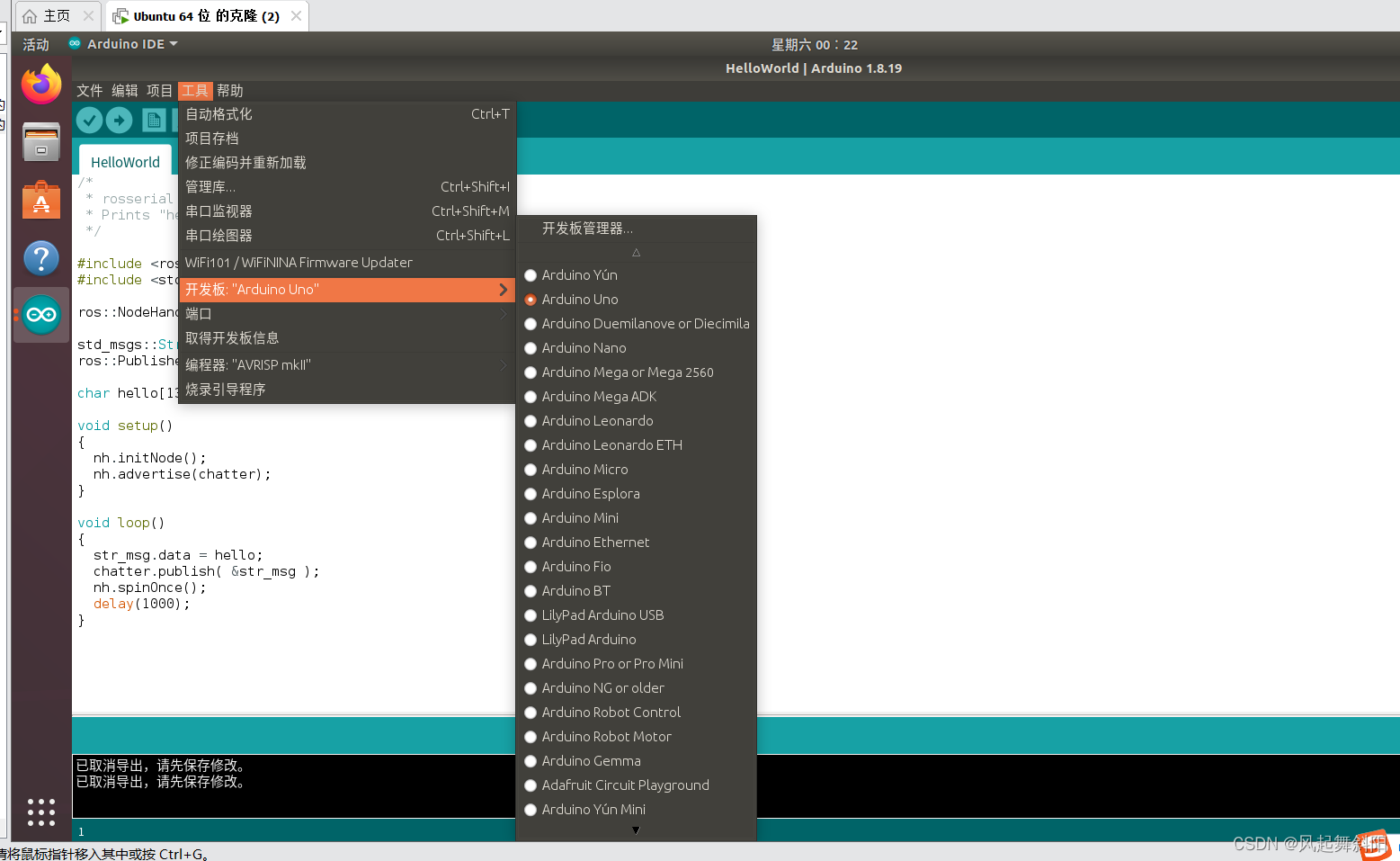This screenshot has width=1400, height=861.
Task: Select Arduino BT board
Action: pos(637,591)
